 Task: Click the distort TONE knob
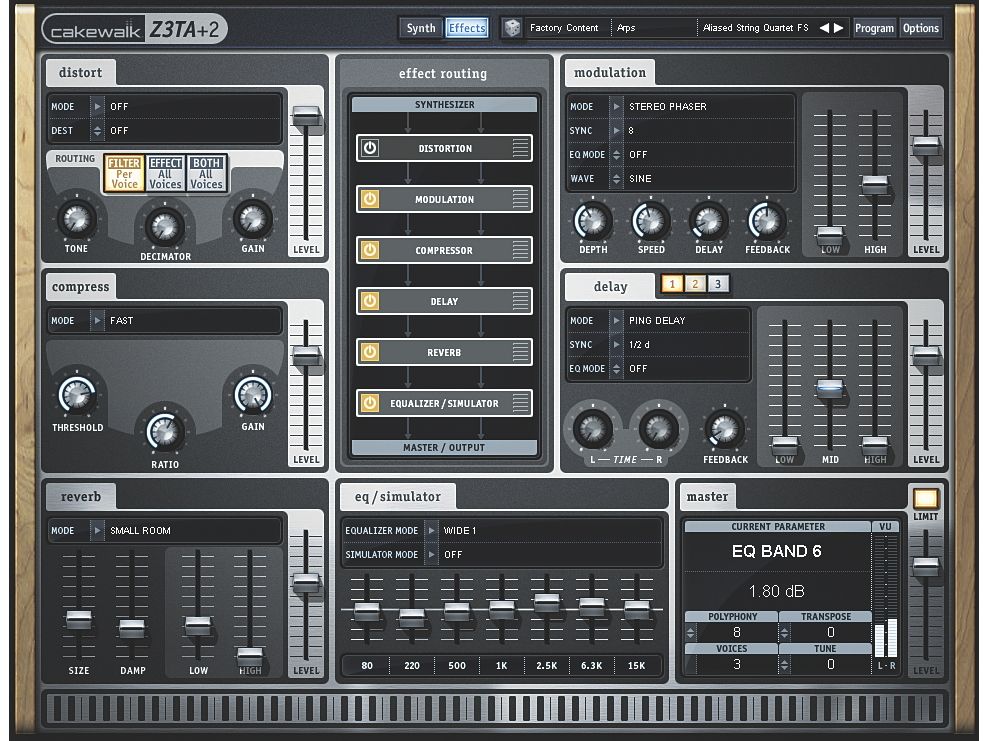tap(77, 219)
